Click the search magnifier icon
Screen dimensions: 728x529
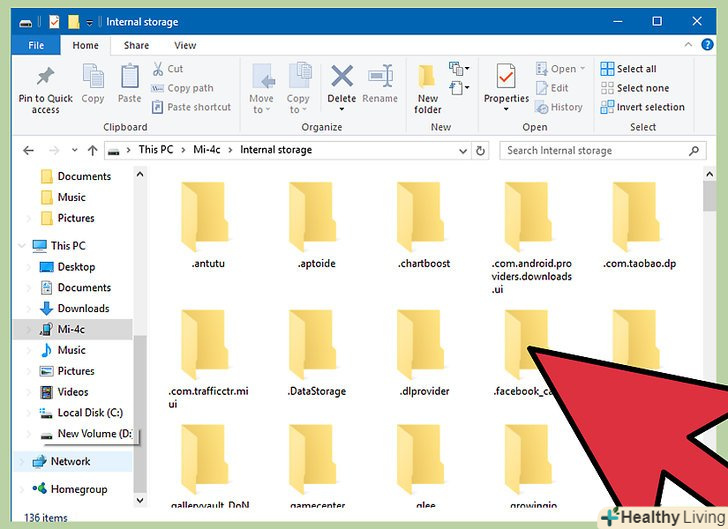pos(694,150)
